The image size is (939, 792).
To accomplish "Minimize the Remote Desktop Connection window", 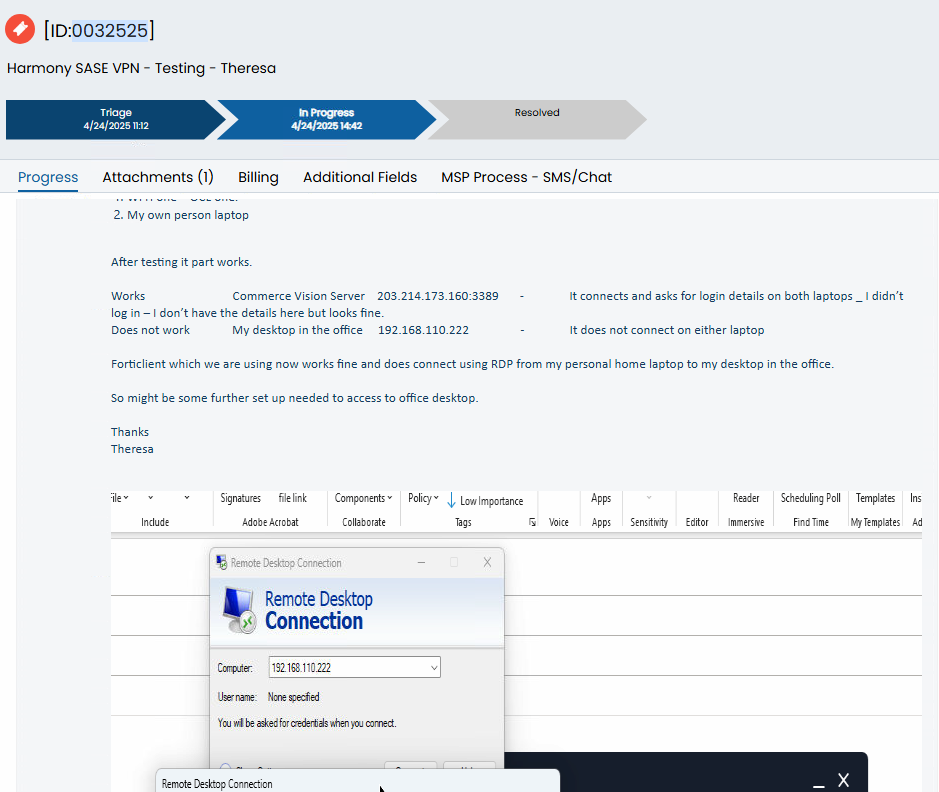I will click(422, 562).
